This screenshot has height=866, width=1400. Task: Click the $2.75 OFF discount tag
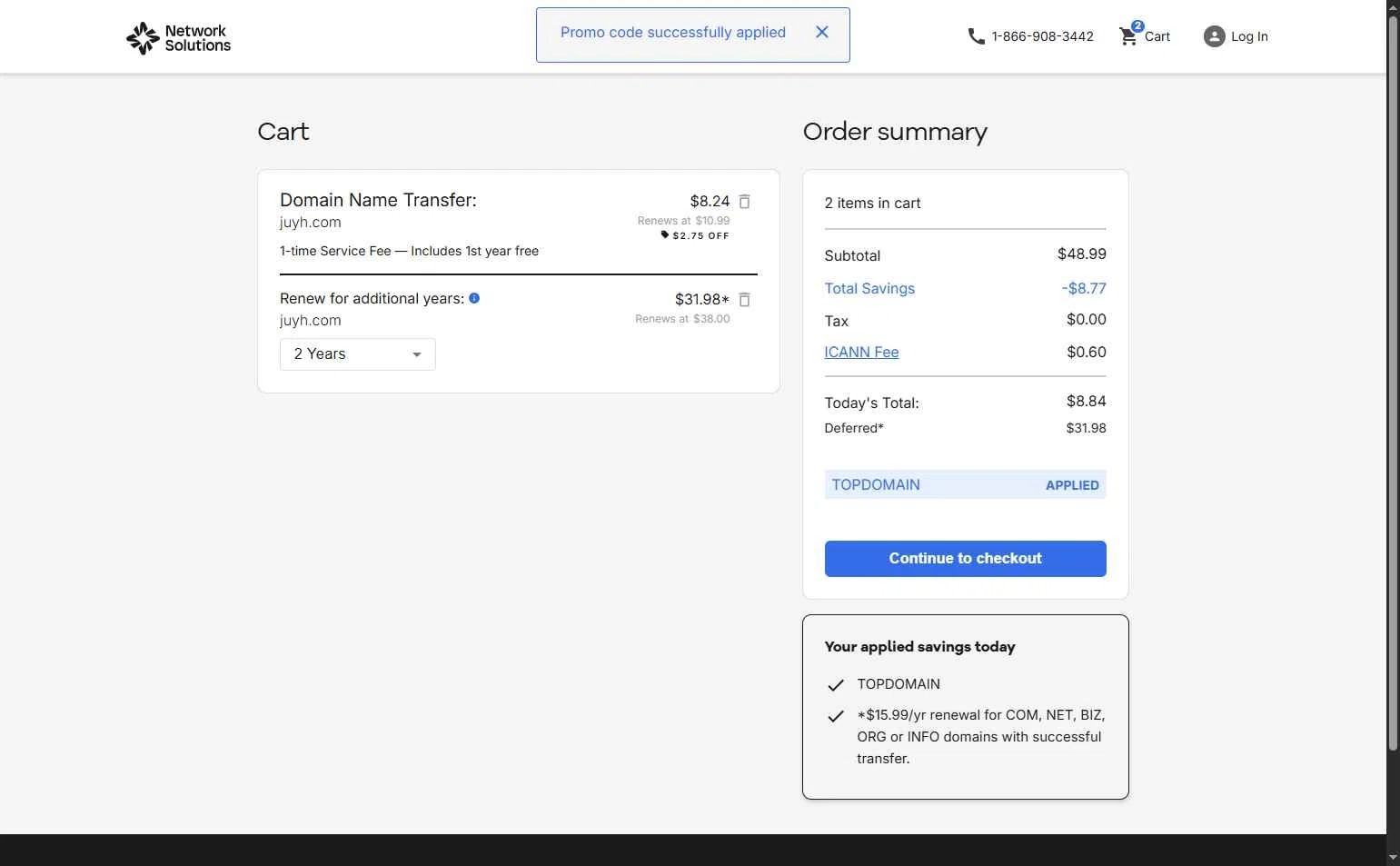[695, 235]
